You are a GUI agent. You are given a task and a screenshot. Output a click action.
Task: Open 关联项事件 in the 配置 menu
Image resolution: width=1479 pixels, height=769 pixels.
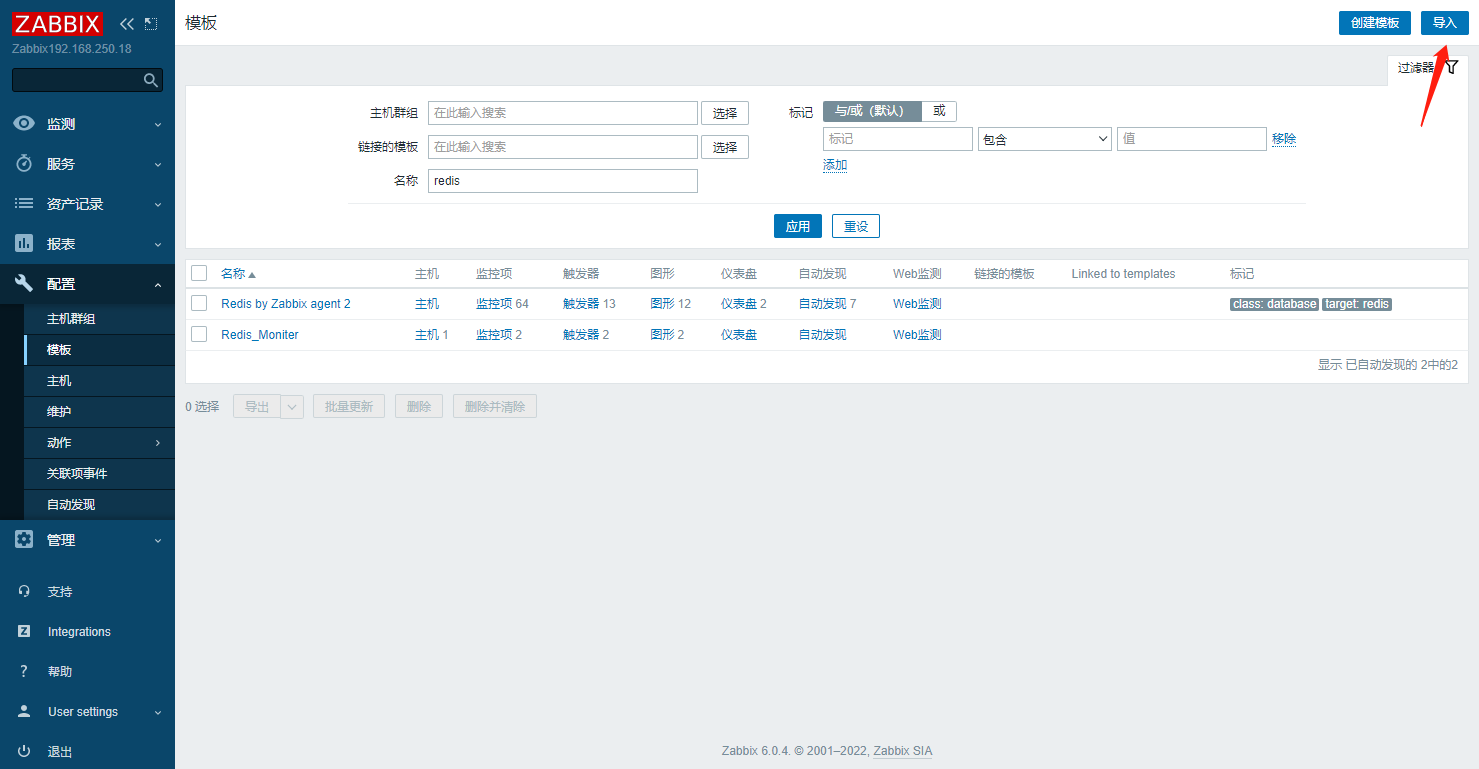click(x=99, y=474)
